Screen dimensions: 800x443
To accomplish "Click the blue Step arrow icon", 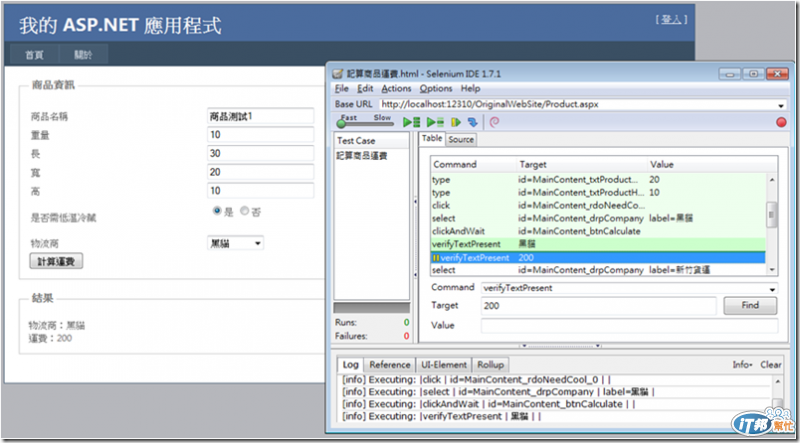I will pos(472,122).
